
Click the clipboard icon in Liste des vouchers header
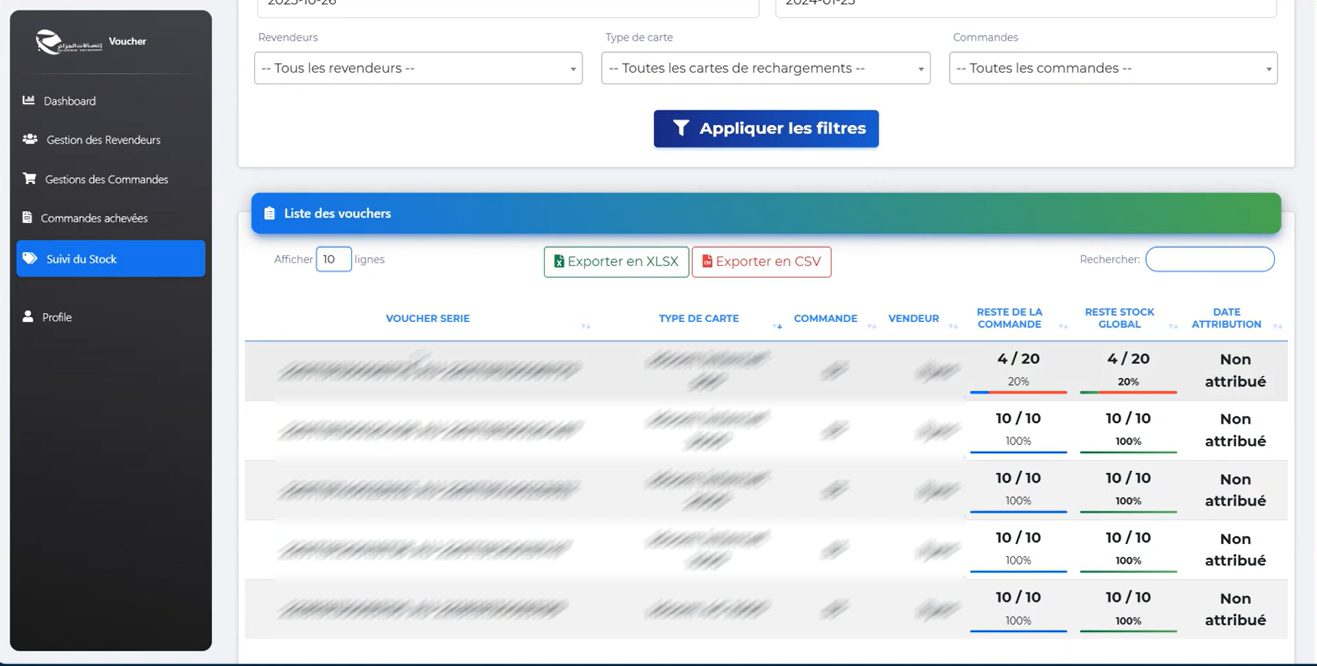(x=269, y=214)
